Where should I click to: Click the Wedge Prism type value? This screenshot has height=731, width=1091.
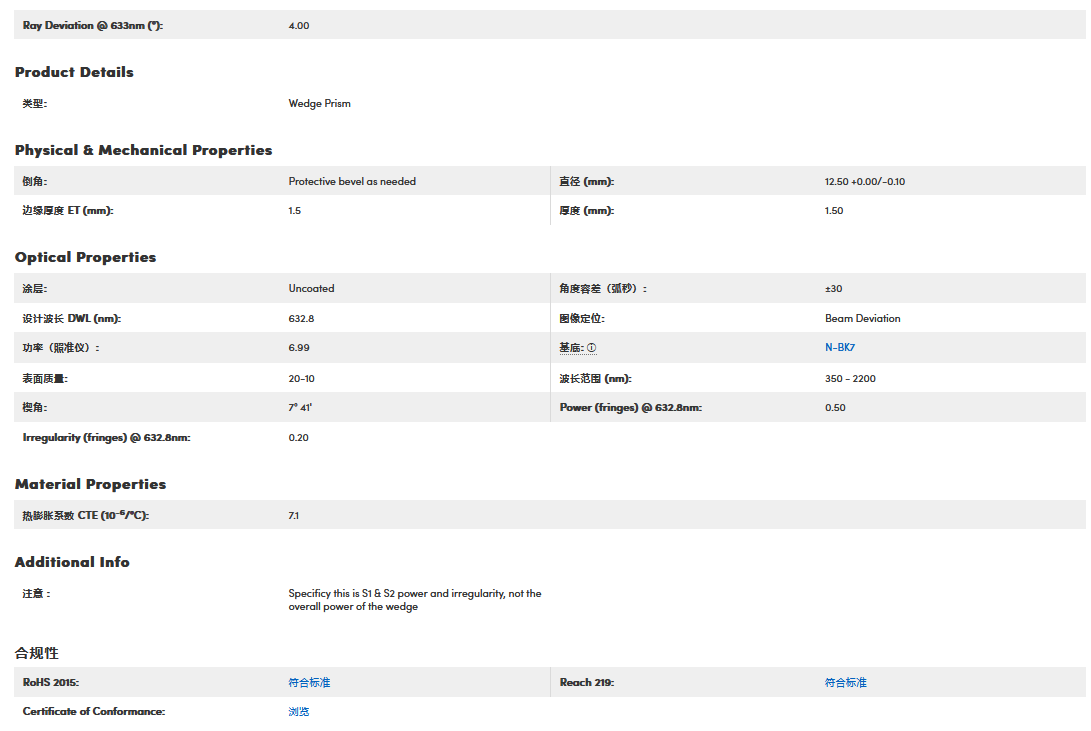click(x=319, y=103)
